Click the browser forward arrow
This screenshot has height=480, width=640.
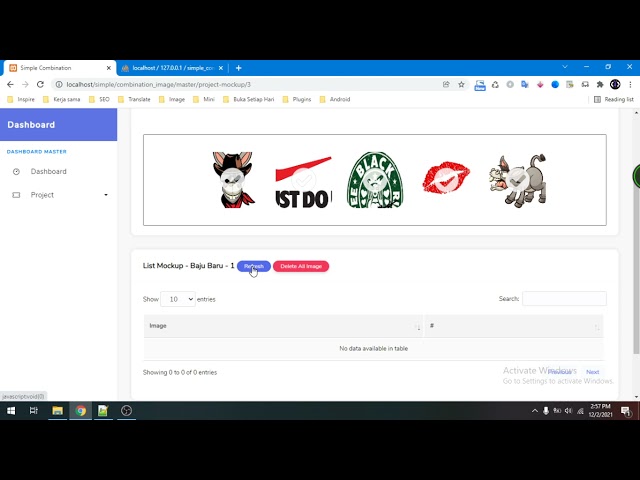25,84
